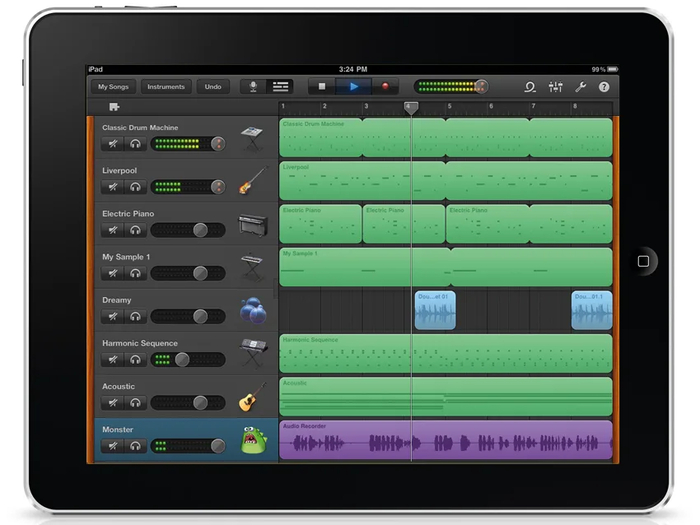Open My Songs browser
This screenshot has height=525, width=700.
[x=113, y=87]
